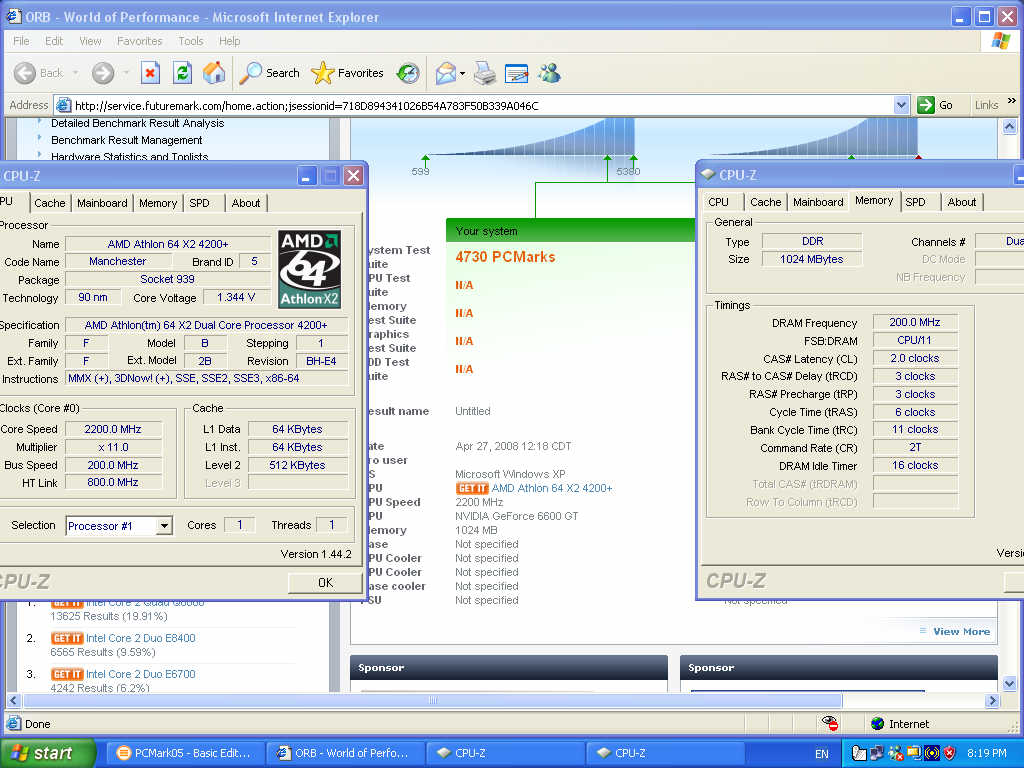The width and height of the screenshot is (1024, 768).
Task: Open the Tools menu
Action: (x=191, y=41)
